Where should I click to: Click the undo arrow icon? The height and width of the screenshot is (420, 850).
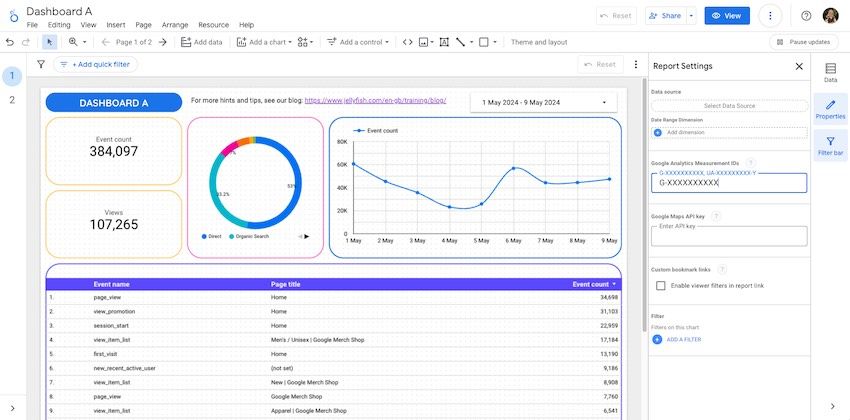[x=10, y=42]
